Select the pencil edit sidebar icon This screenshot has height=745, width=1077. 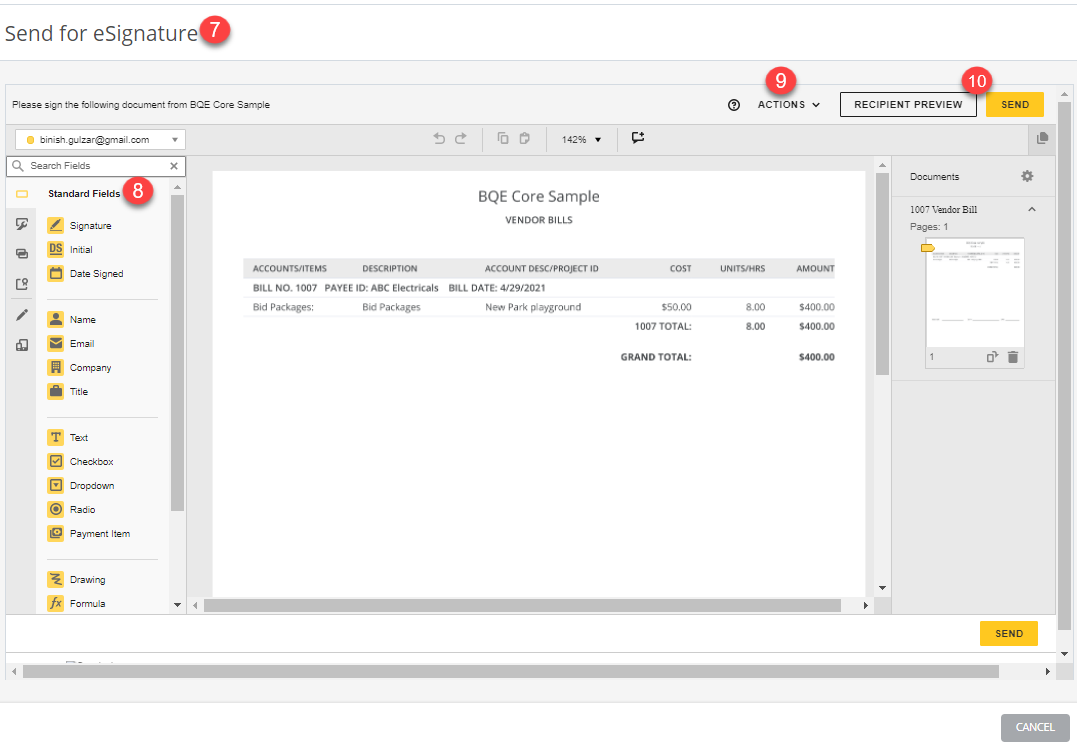(x=22, y=315)
